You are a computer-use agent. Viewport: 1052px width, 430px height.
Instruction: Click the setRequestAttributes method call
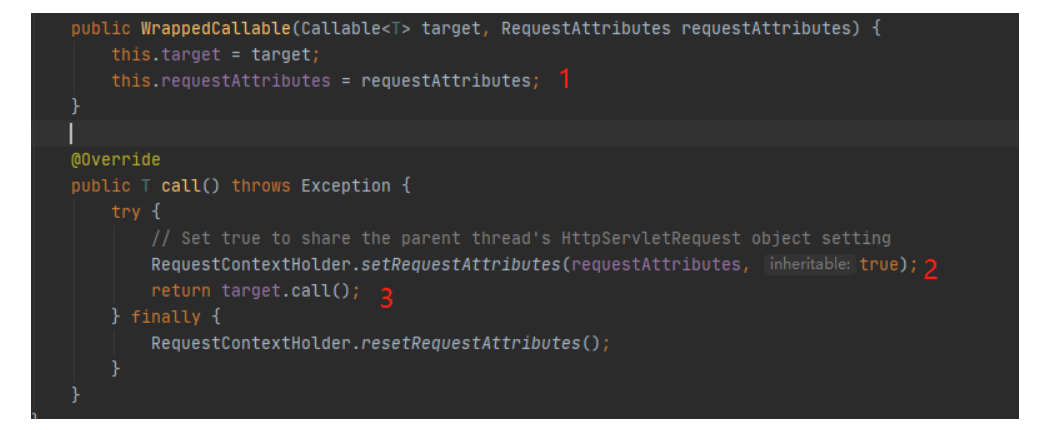pyautogui.click(x=460, y=264)
